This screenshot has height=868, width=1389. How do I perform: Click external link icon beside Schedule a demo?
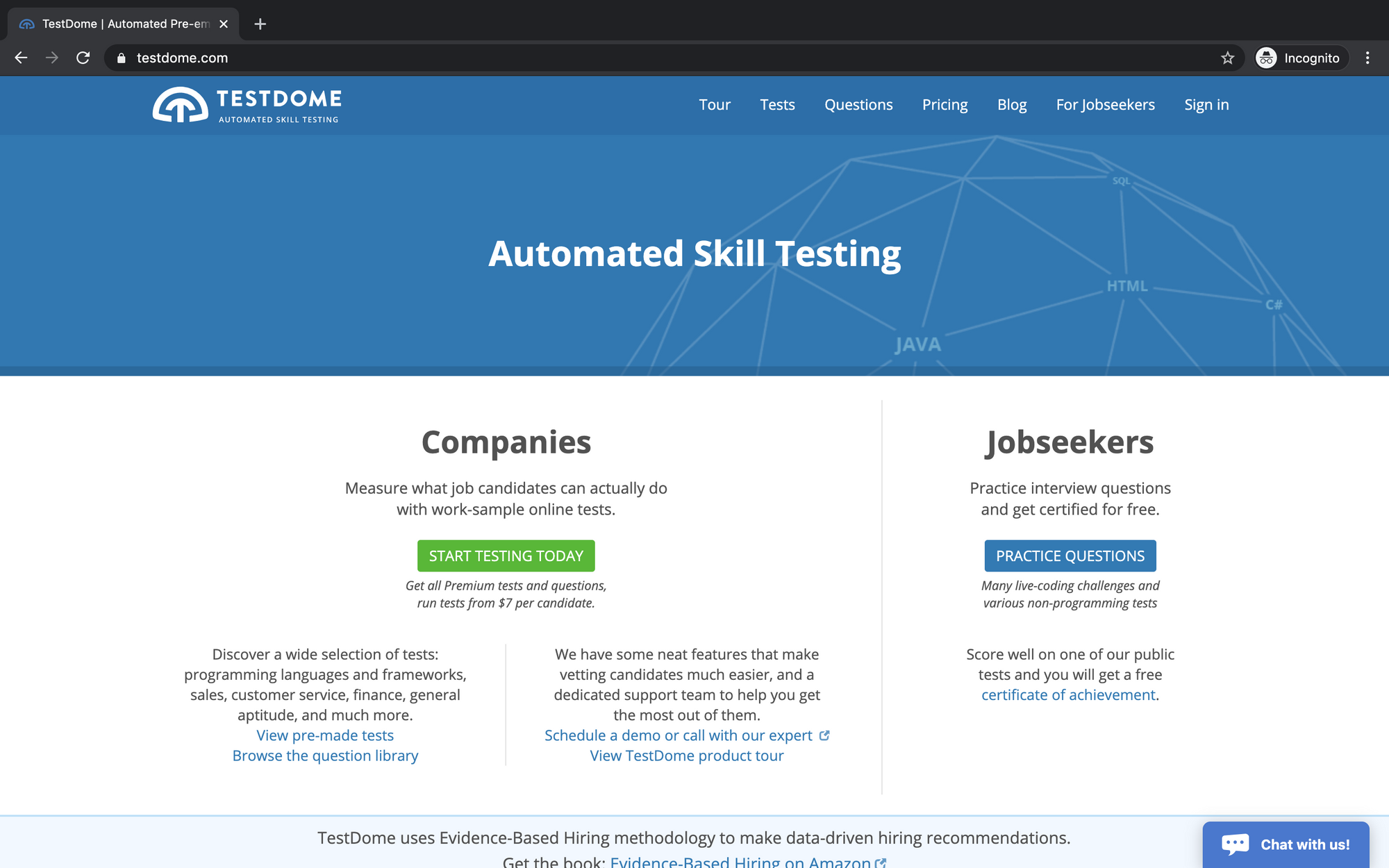tap(824, 735)
